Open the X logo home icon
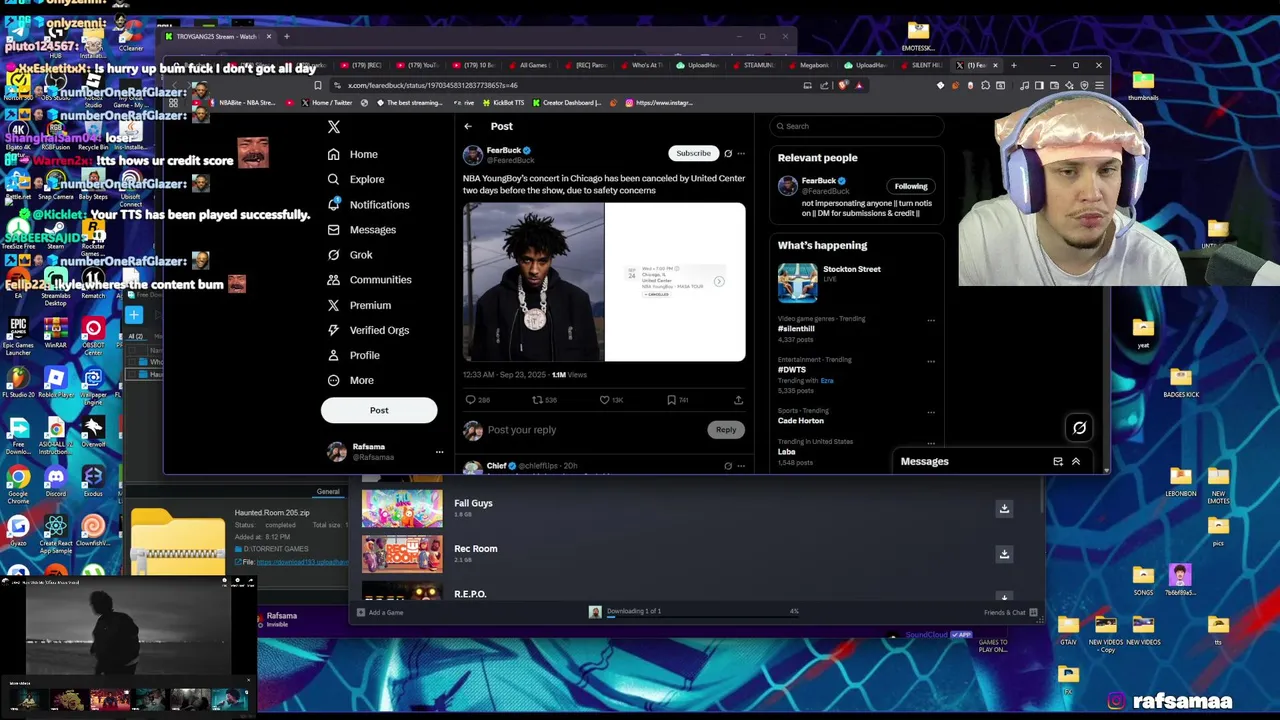The height and width of the screenshot is (720, 1280). pyautogui.click(x=334, y=127)
